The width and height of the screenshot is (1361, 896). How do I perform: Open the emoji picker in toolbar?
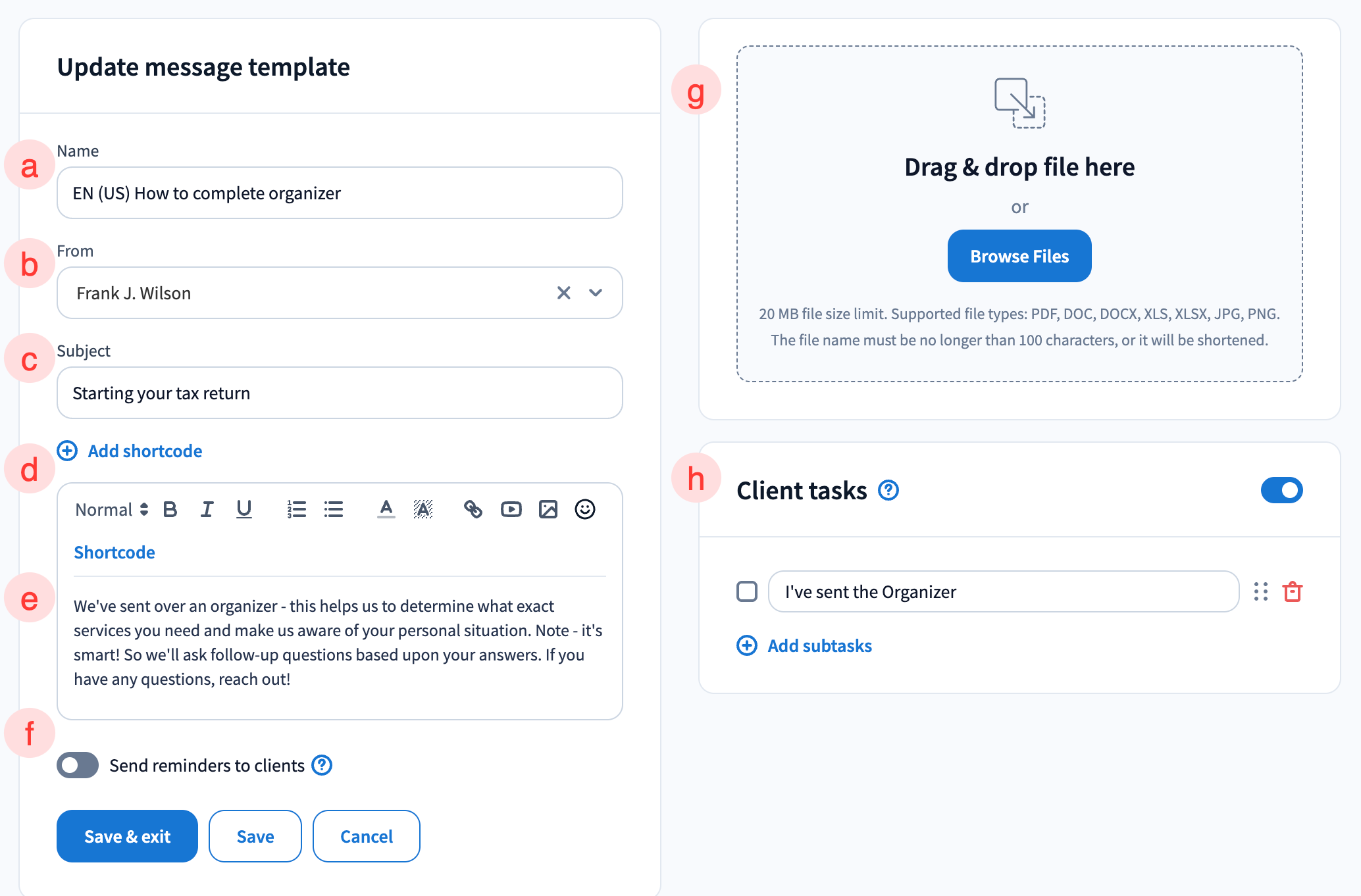(585, 509)
